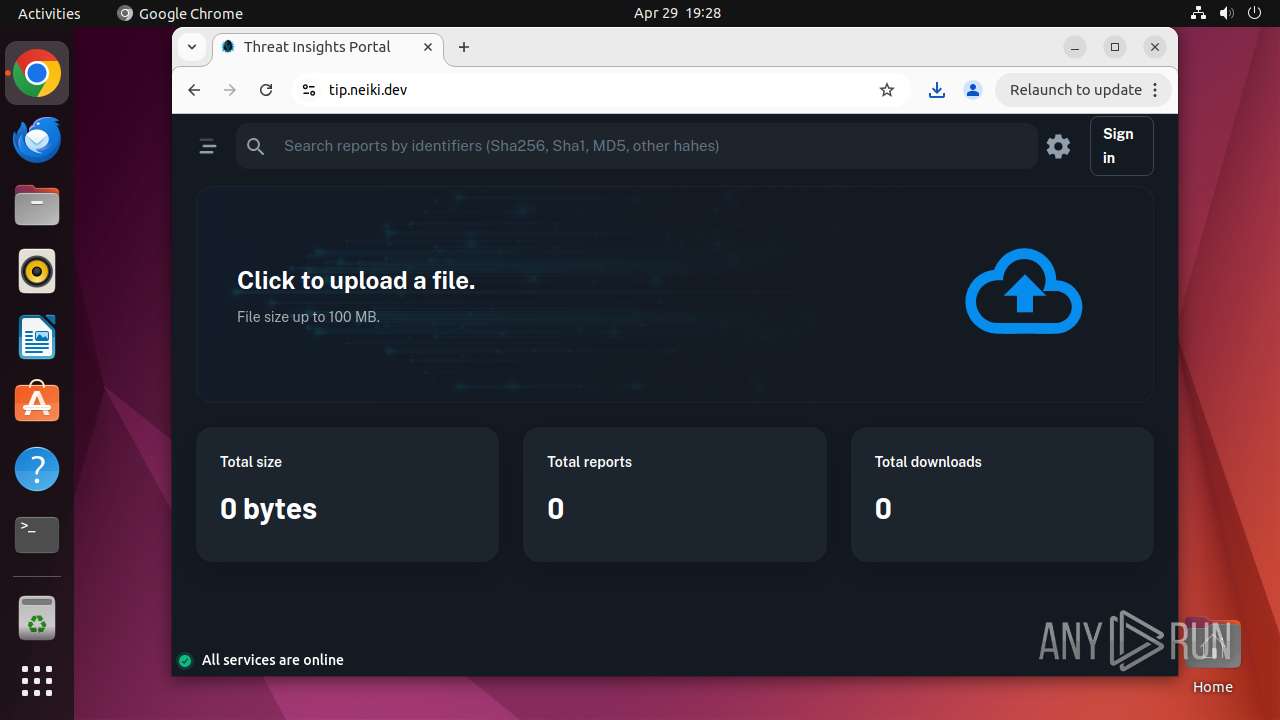The width and height of the screenshot is (1280, 720).
Task: Launch Thunderbird mail from the dock
Action: point(37,139)
